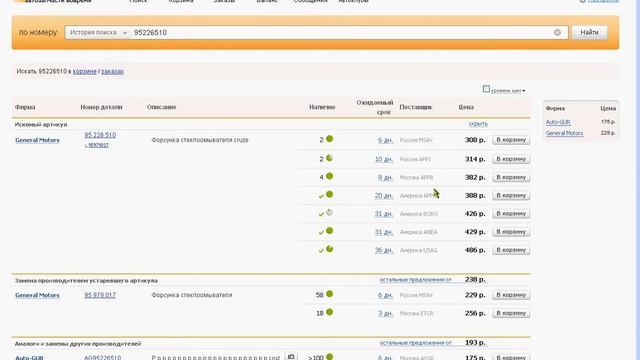Viewport: 640px width, 360px height.
Task: Open the 31 дн. delivery link for the 426 р. offer
Action: pyautogui.click(x=384, y=214)
